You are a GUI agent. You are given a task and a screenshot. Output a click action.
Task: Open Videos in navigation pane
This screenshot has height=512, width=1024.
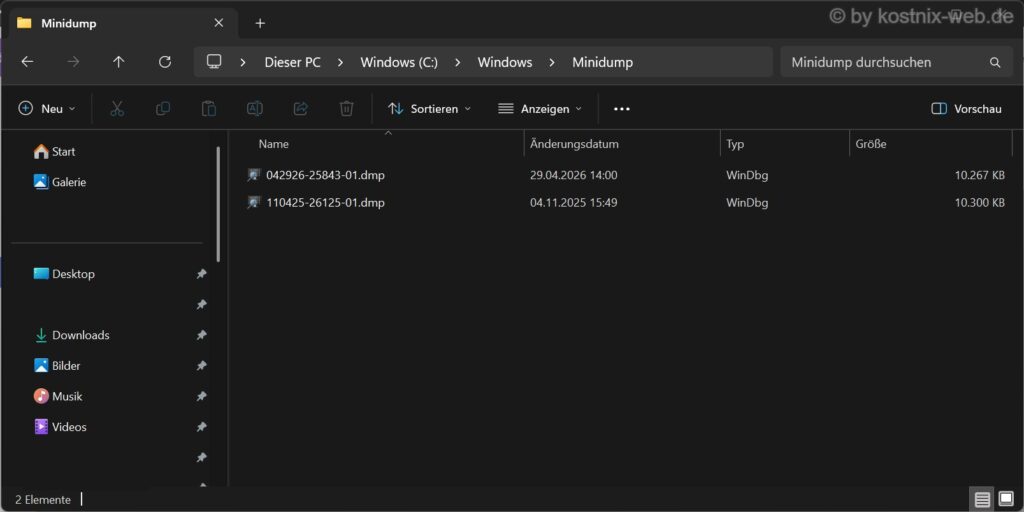click(60, 427)
